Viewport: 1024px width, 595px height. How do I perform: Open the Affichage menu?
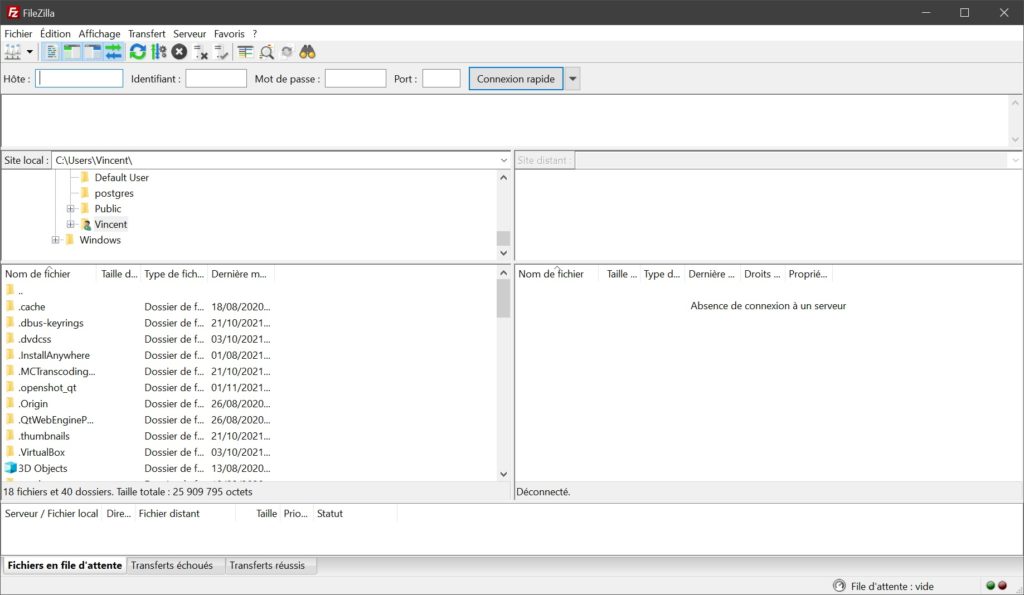coord(99,34)
